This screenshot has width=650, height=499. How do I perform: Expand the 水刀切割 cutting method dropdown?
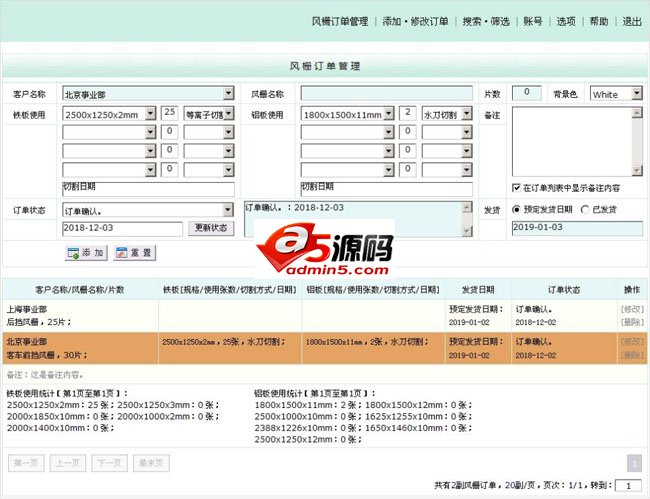[x=447, y=114]
